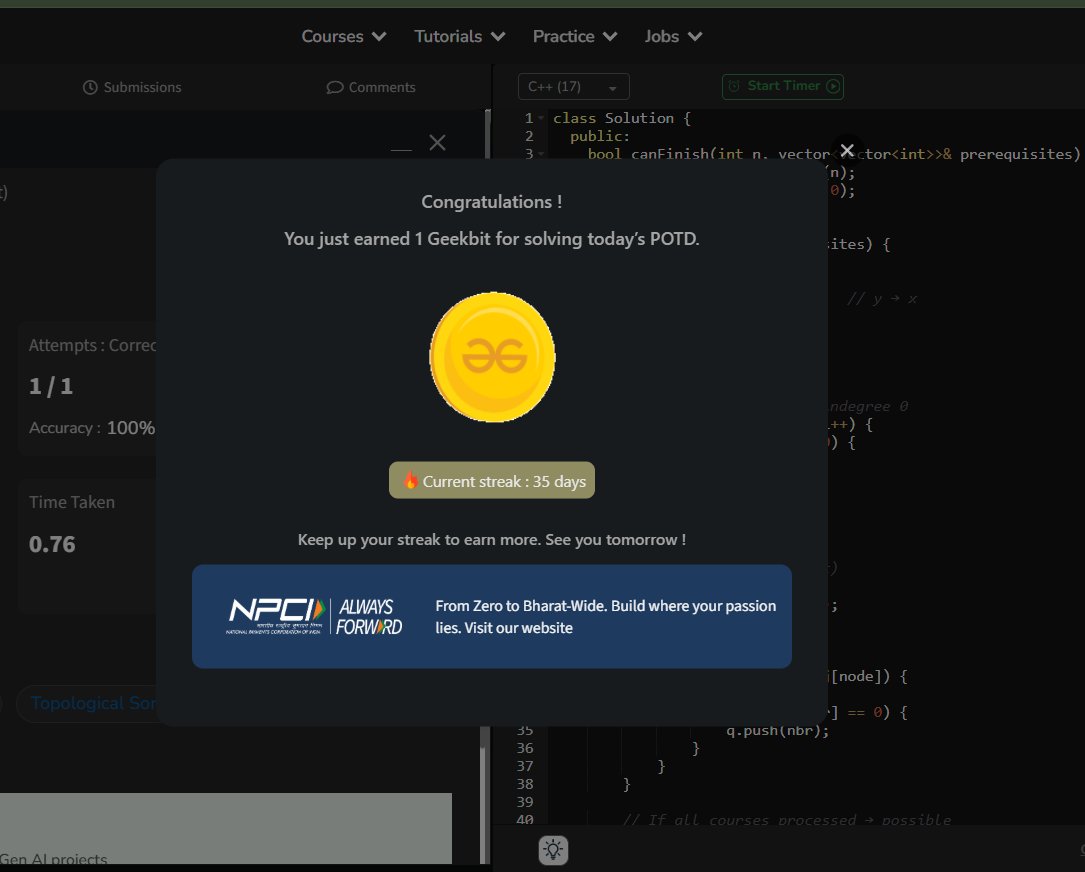Open the Tutorials menu
Image resolution: width=1085 pixels, height=872 pixels.
[459, 36]
